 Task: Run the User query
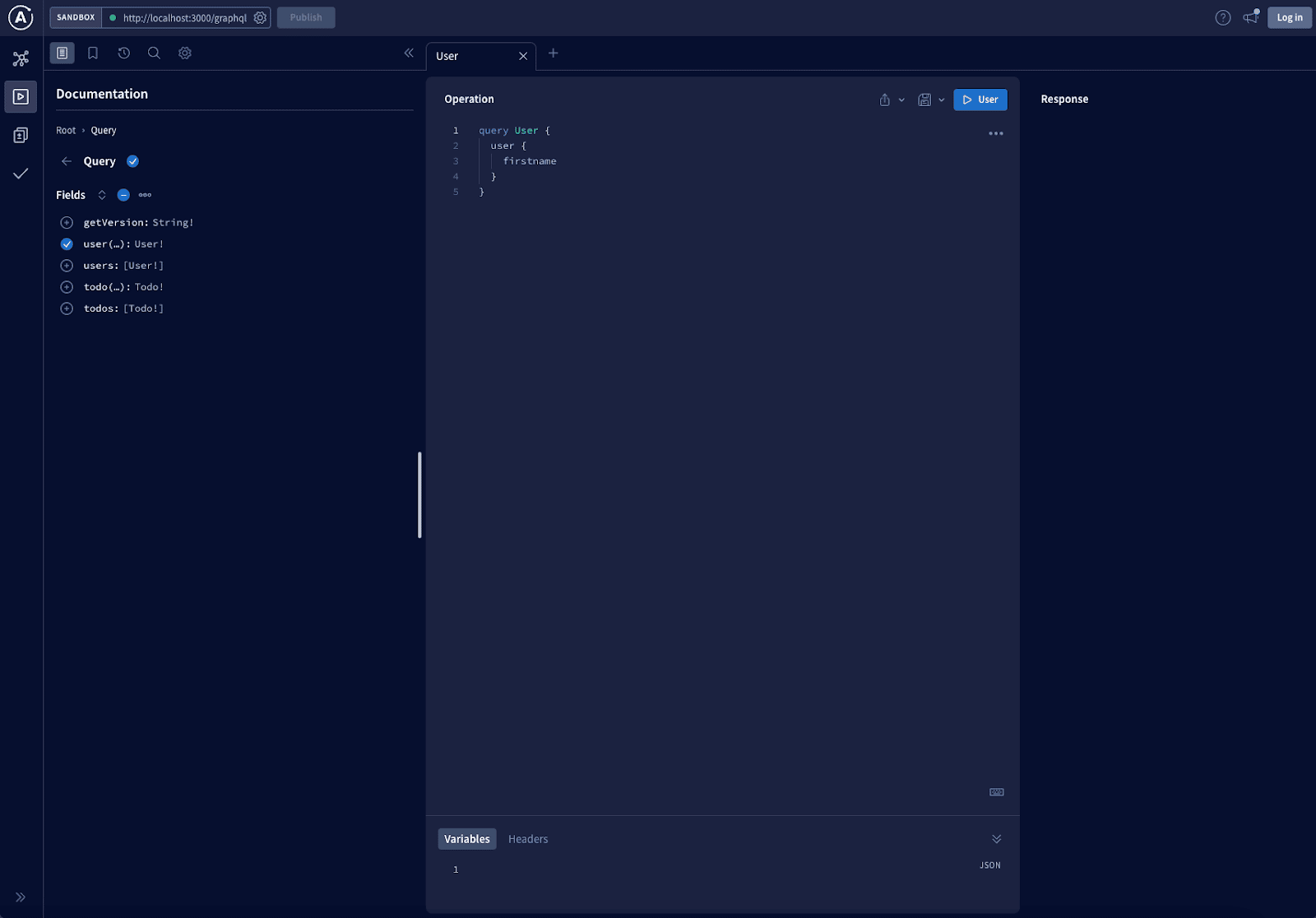coord(980,99)
